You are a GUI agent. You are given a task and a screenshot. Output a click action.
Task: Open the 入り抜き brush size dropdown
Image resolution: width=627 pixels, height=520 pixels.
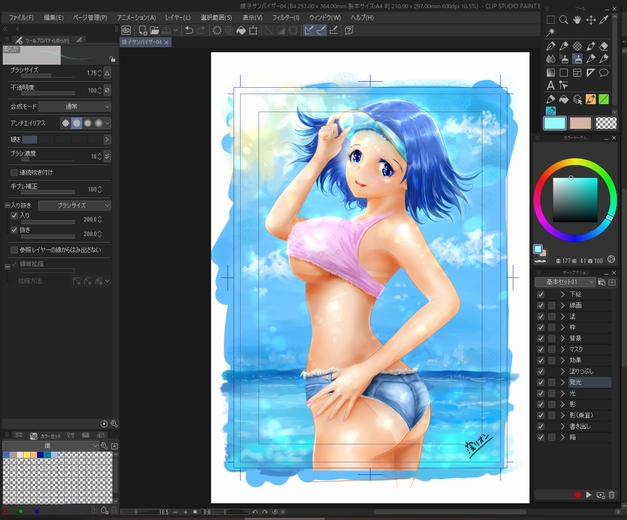coord(74,205)
